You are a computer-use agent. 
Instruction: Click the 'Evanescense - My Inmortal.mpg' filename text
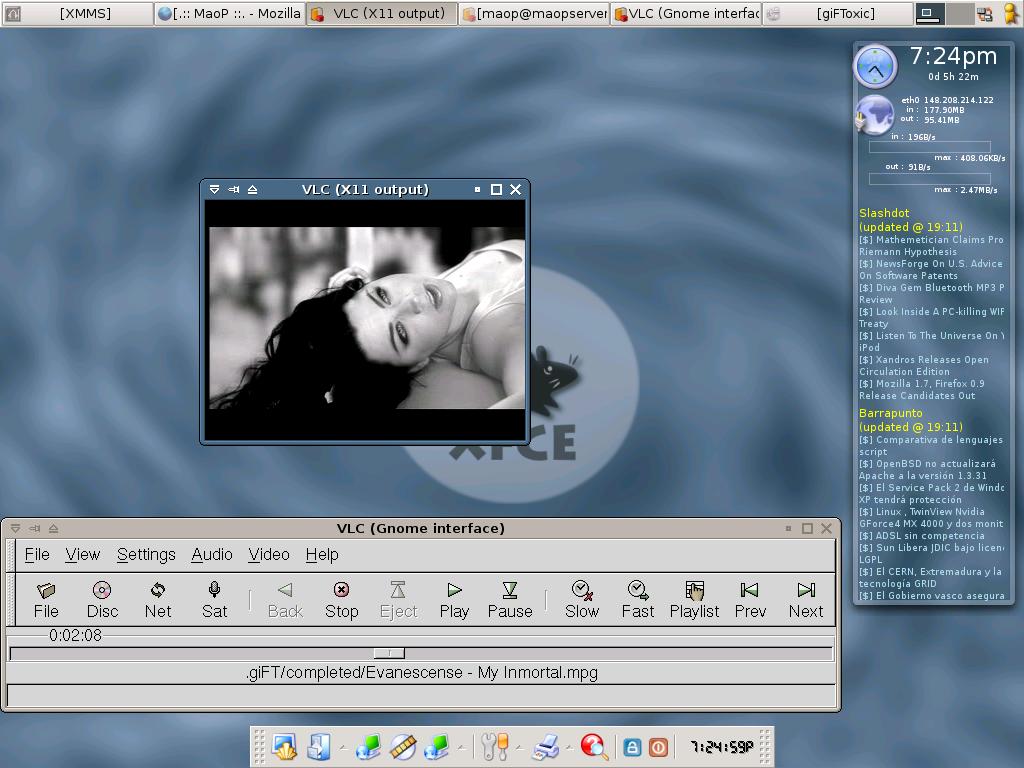[480, 672]
